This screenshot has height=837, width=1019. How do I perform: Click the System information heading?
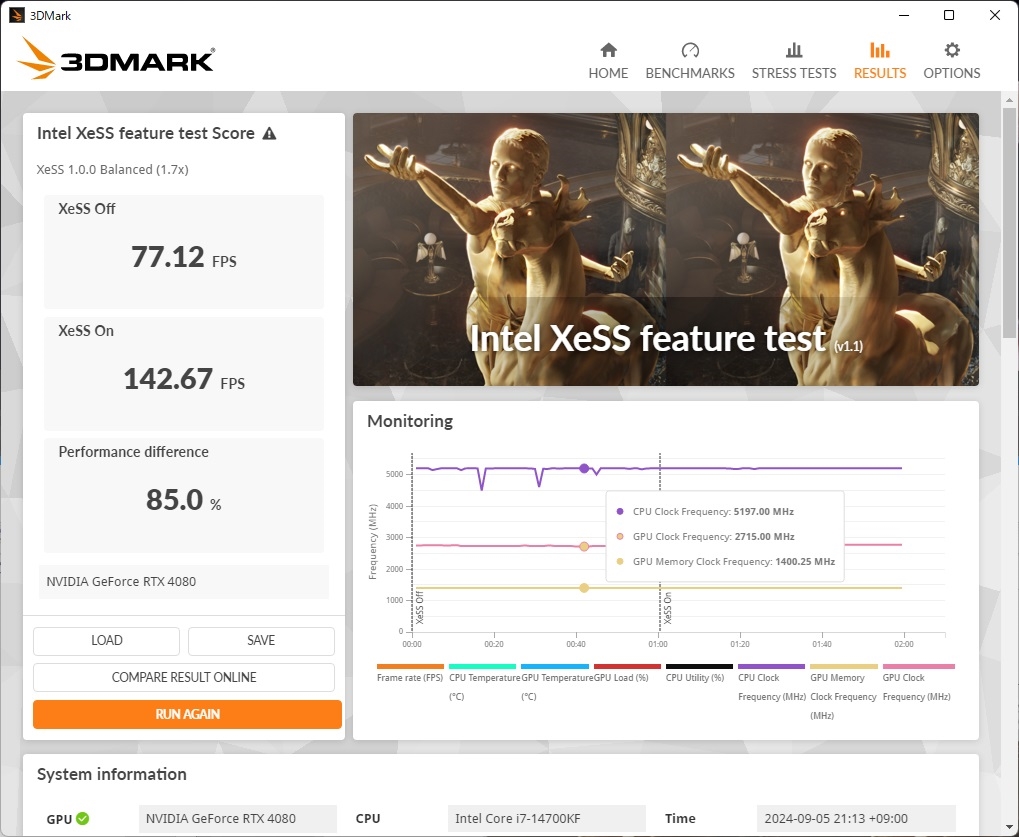112,775
